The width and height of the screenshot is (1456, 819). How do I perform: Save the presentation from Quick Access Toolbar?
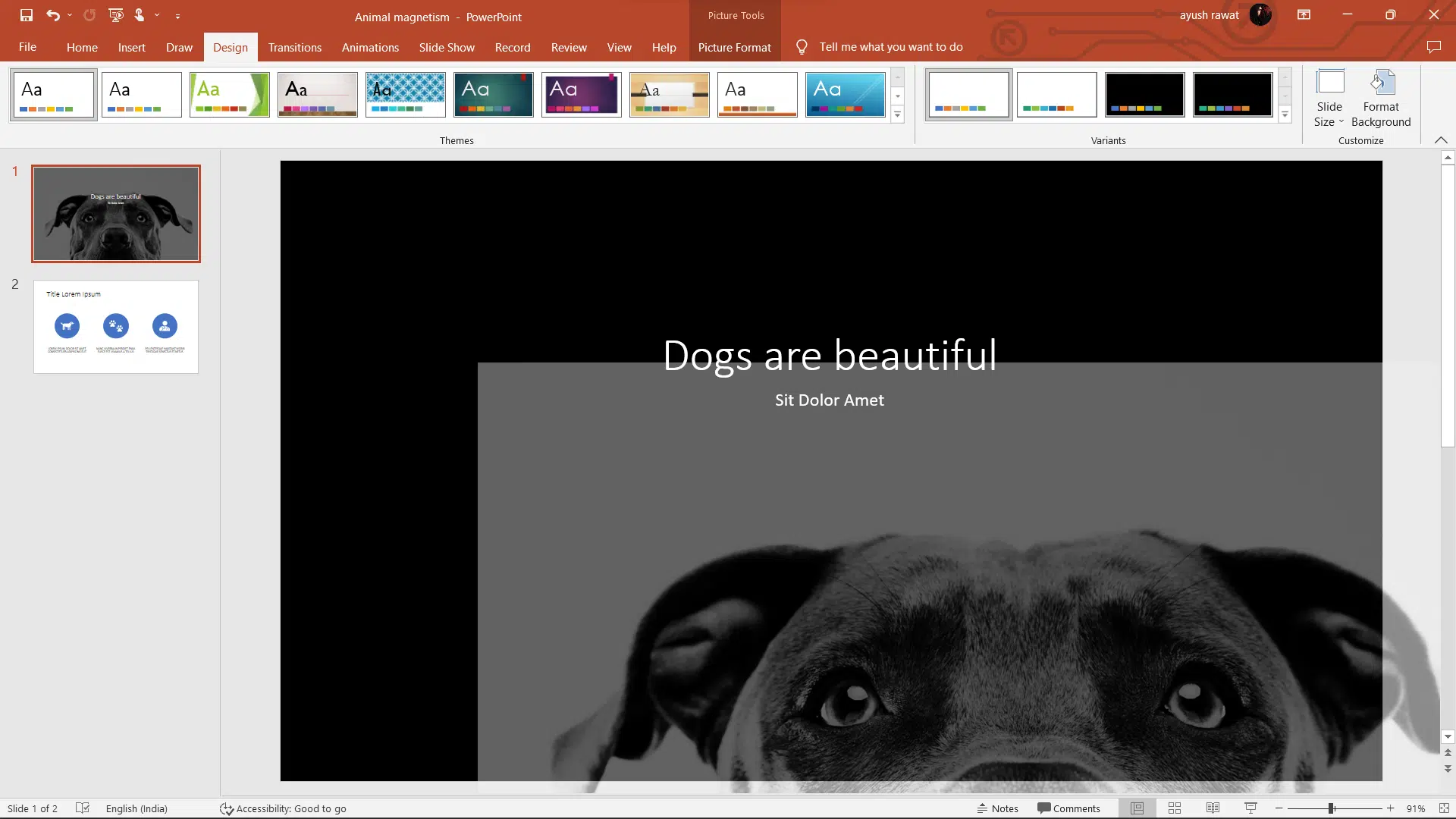tap(26, 15)
